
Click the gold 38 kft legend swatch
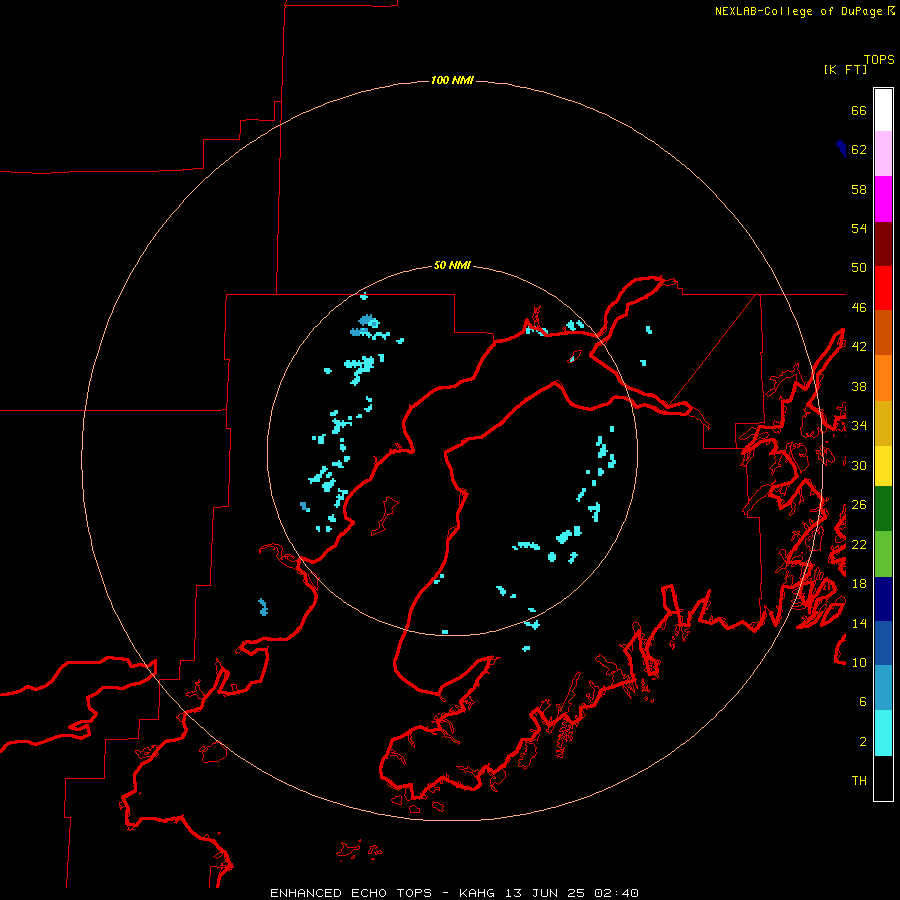click(x=883, y=423)
